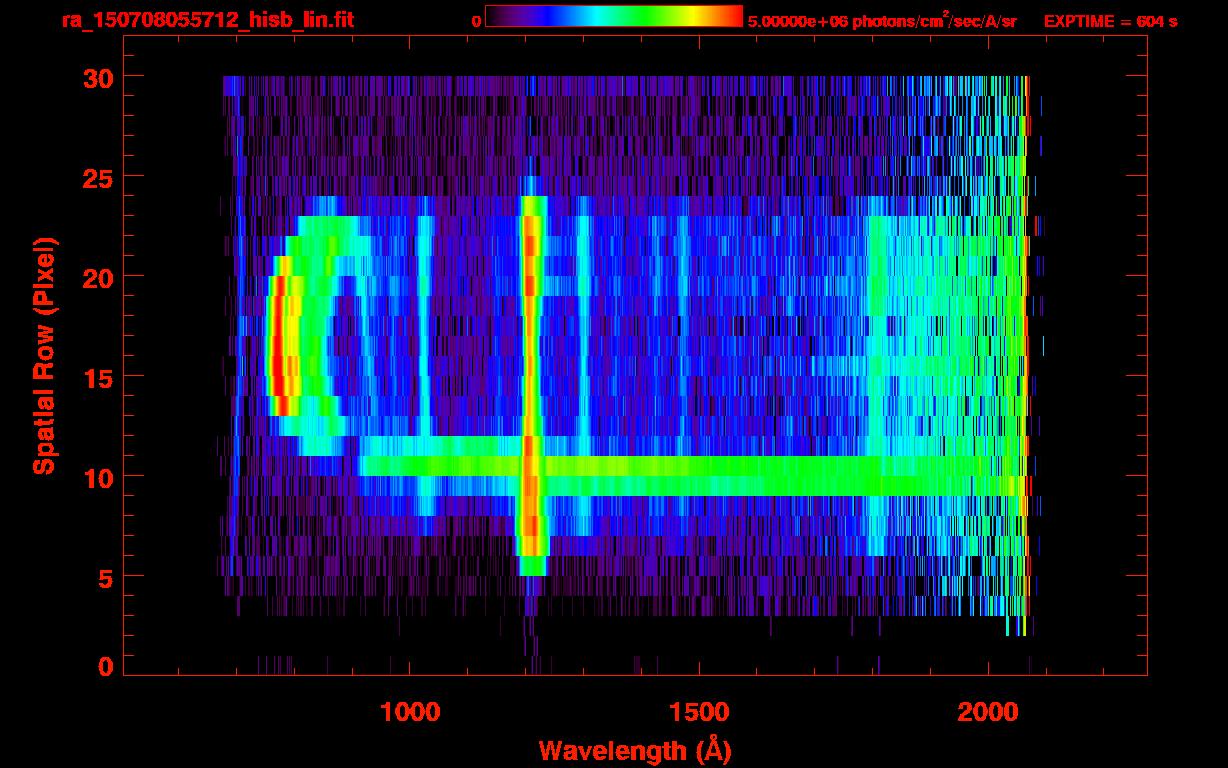Click the file name ra_150708055712_hisb_lin.fit
This screenshot has height=768, width=1228.
(x=207, y=20)
